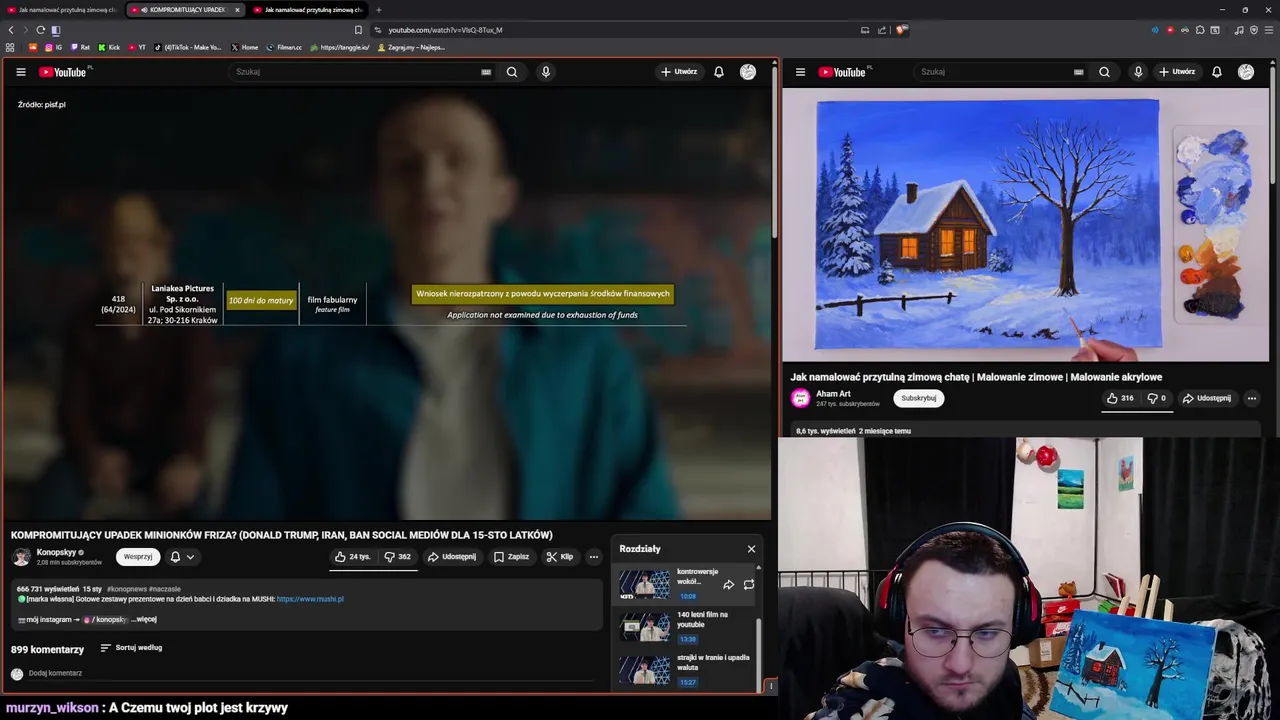Start voice search in left YouTube window

[545, 72]
